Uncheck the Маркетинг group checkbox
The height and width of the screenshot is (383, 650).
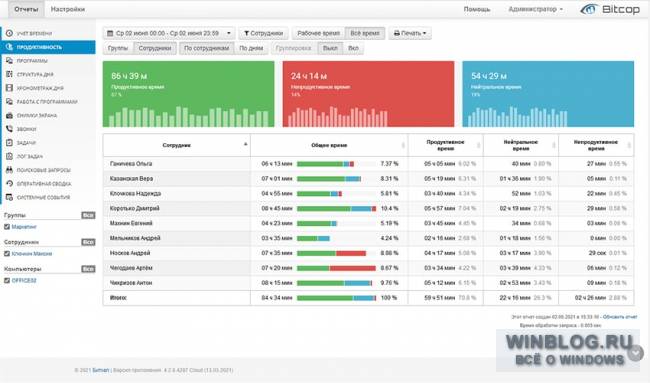tap(7, 227)
